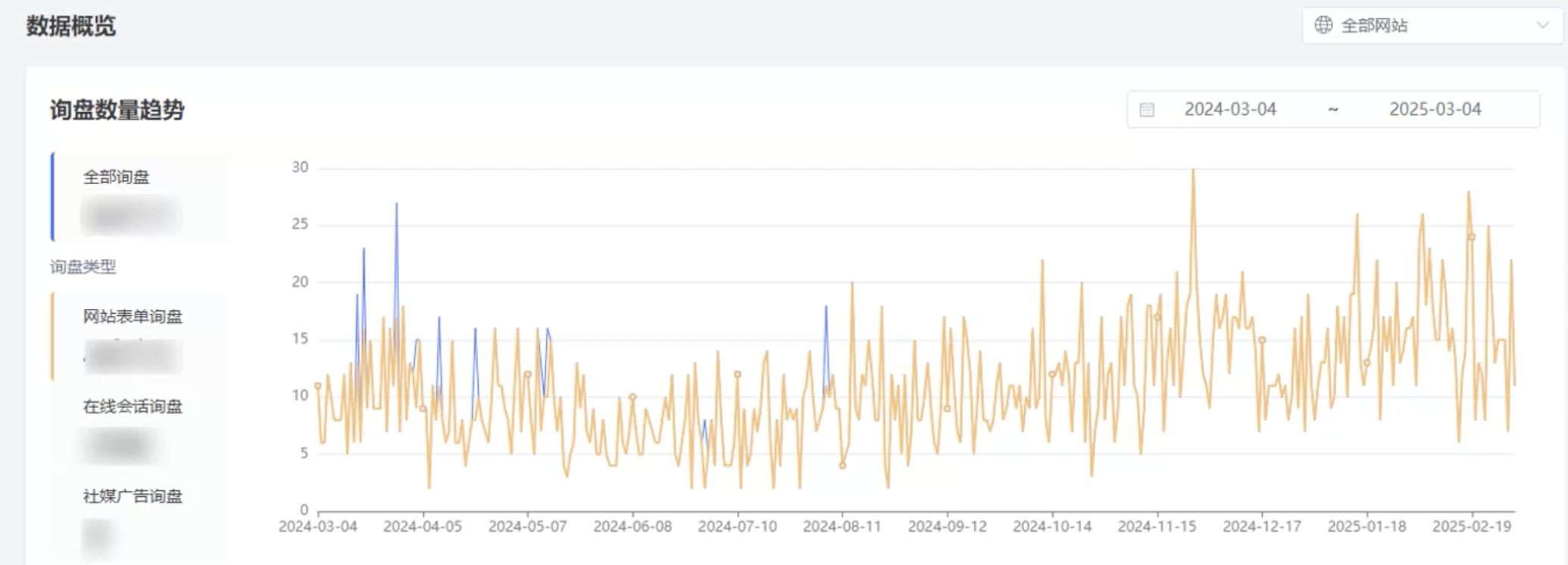1568x565 pixels.
Task: Click the chart data marker at 2024-03-04
Action: click(318, 386)
